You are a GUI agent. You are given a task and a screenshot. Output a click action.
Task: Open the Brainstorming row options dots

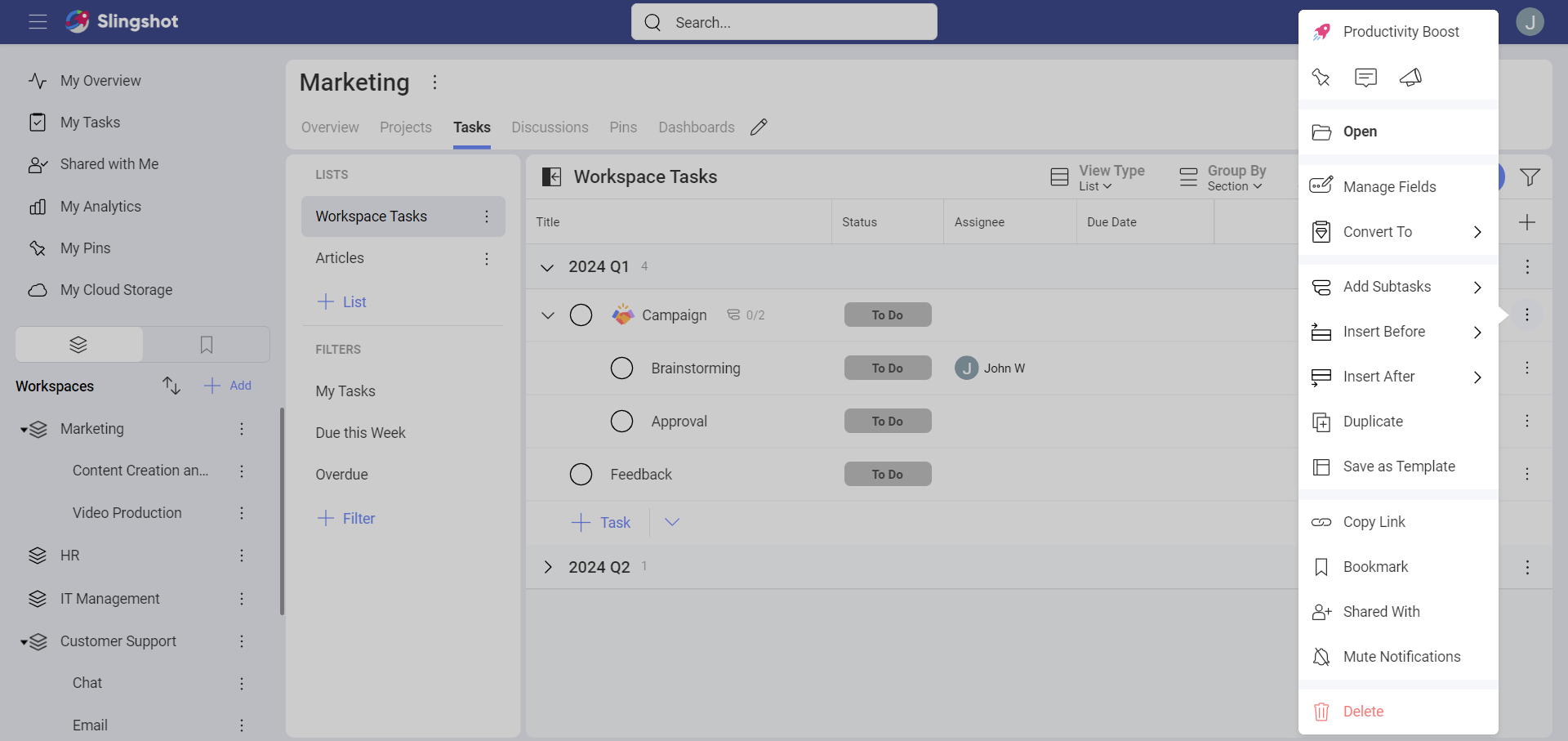(1527, 368)
